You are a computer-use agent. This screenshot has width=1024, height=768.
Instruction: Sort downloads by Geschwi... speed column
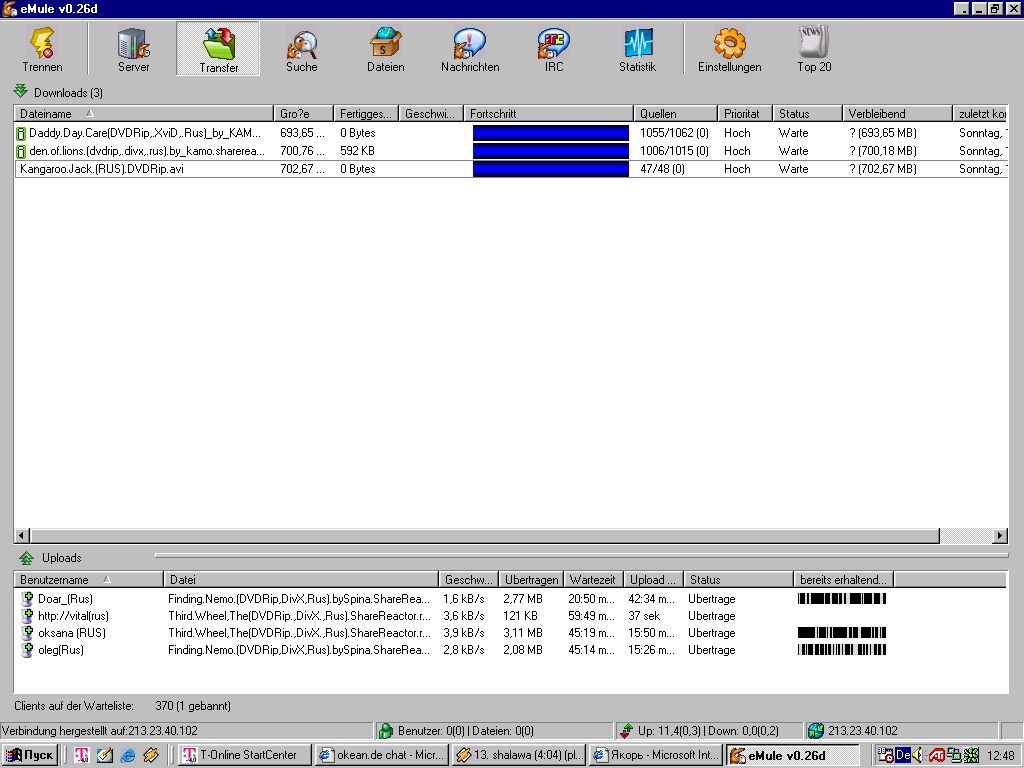click(431, 114)
